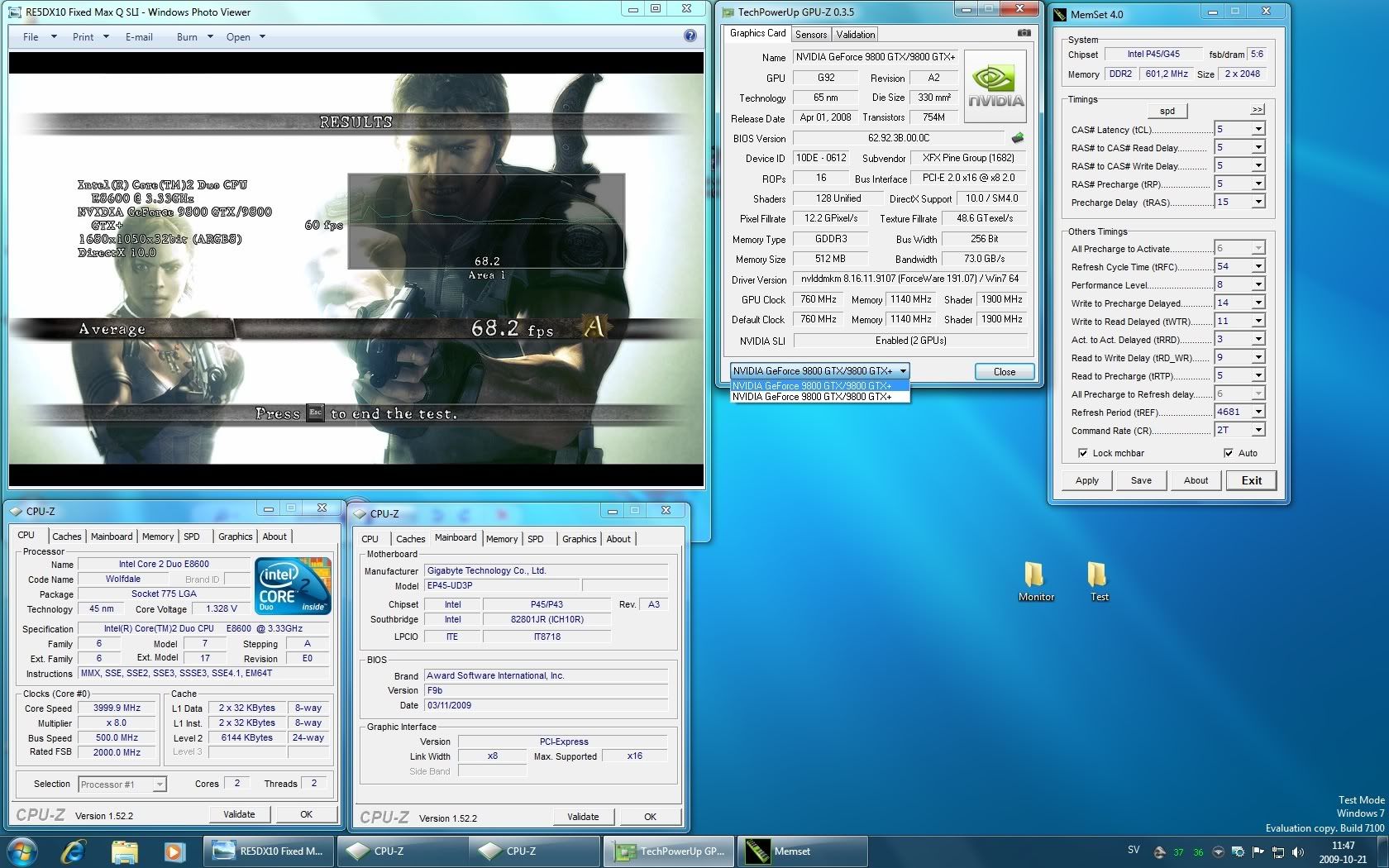Click the GPU-Z title bar icon

click(728, 12)
